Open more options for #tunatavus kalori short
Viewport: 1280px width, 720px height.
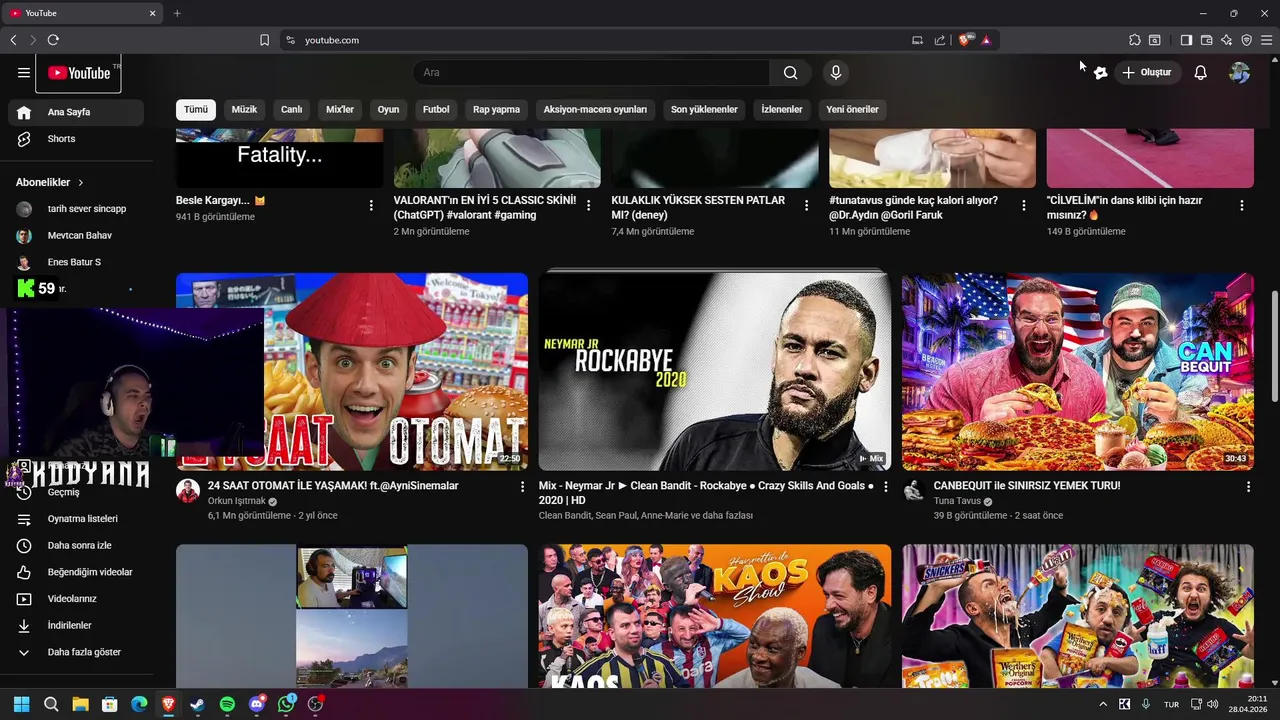1024,205
